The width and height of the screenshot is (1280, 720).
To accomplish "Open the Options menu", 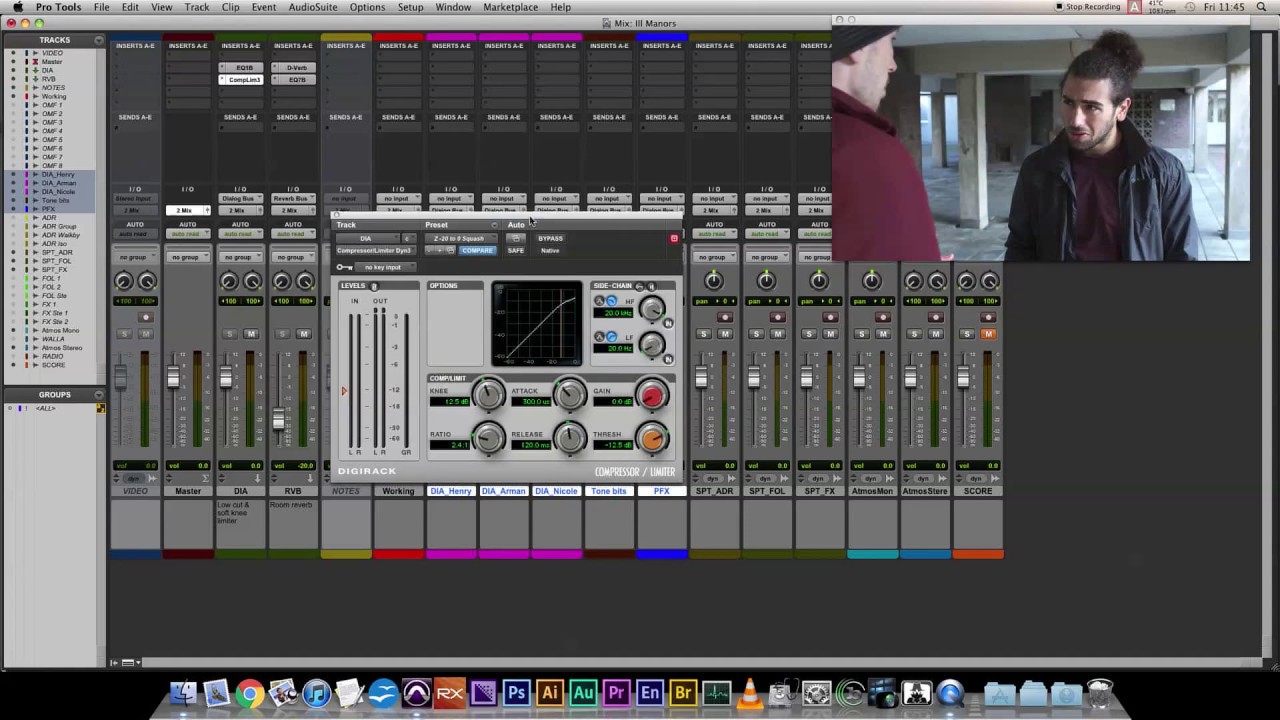I will pyautogui.click(x=367, y=7).
